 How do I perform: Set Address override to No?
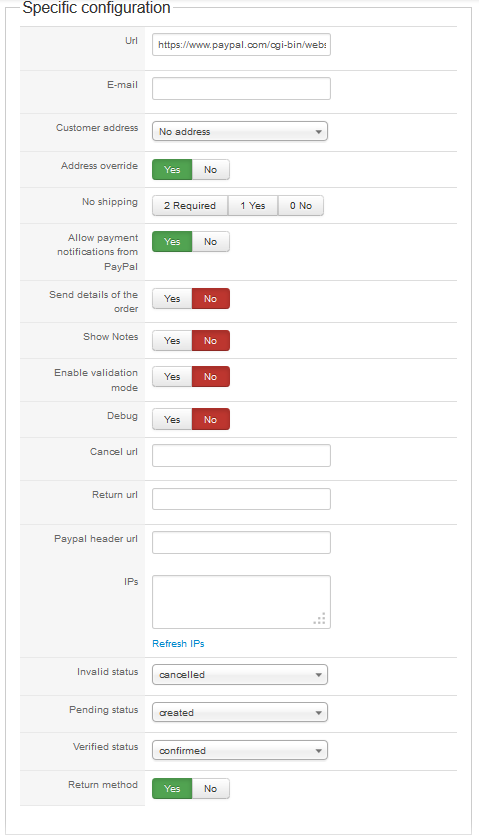pyautogui.click(x=211, y=169)
